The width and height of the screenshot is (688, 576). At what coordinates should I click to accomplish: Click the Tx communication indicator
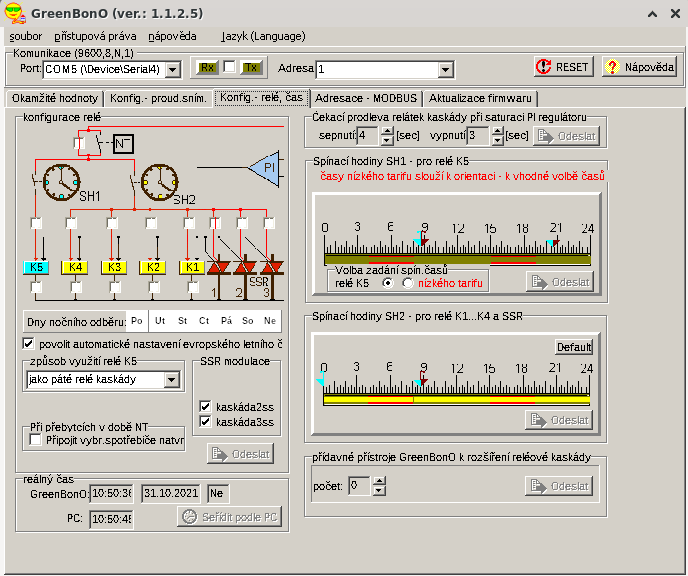[251, 68]
